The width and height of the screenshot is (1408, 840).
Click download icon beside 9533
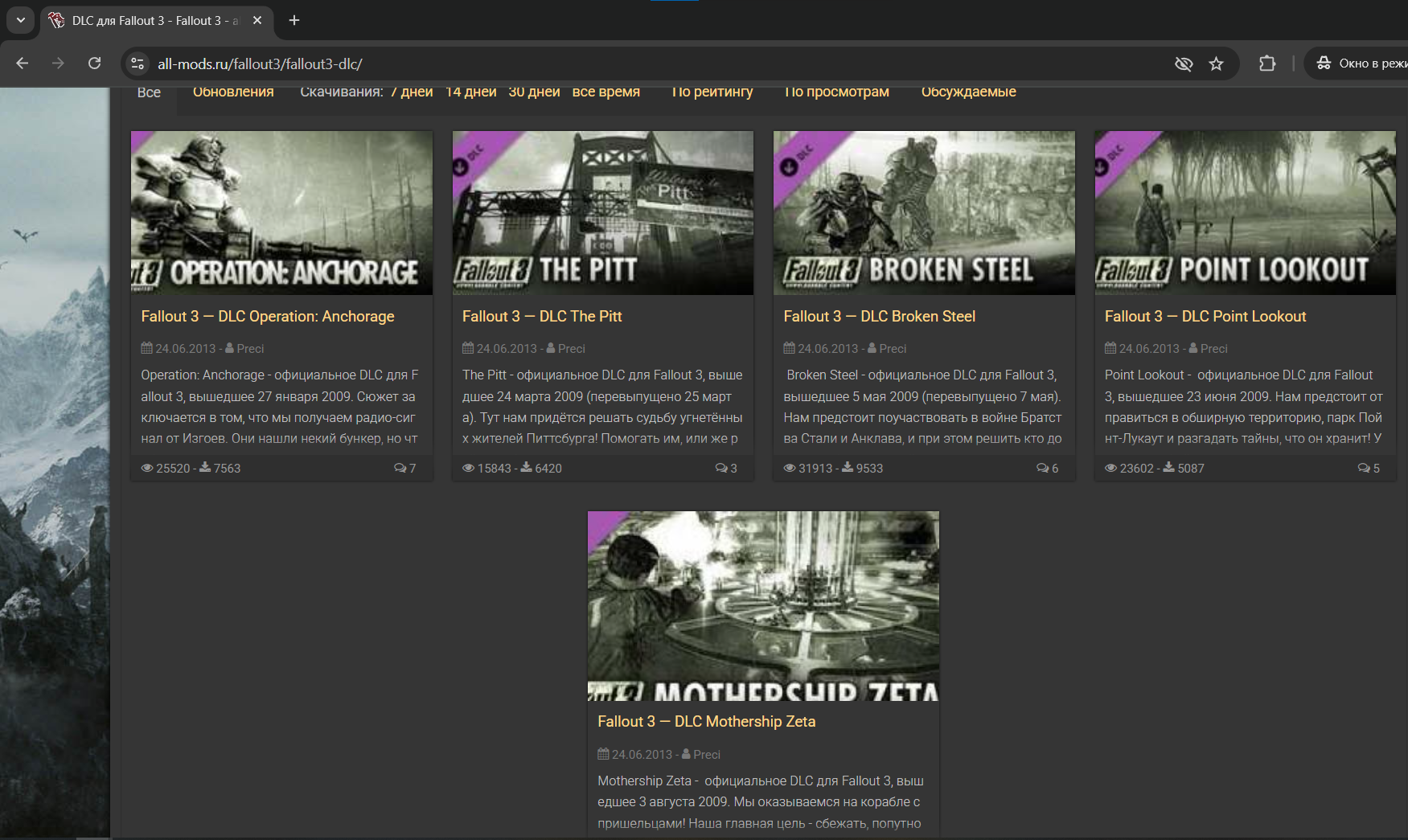coord(848,467)
